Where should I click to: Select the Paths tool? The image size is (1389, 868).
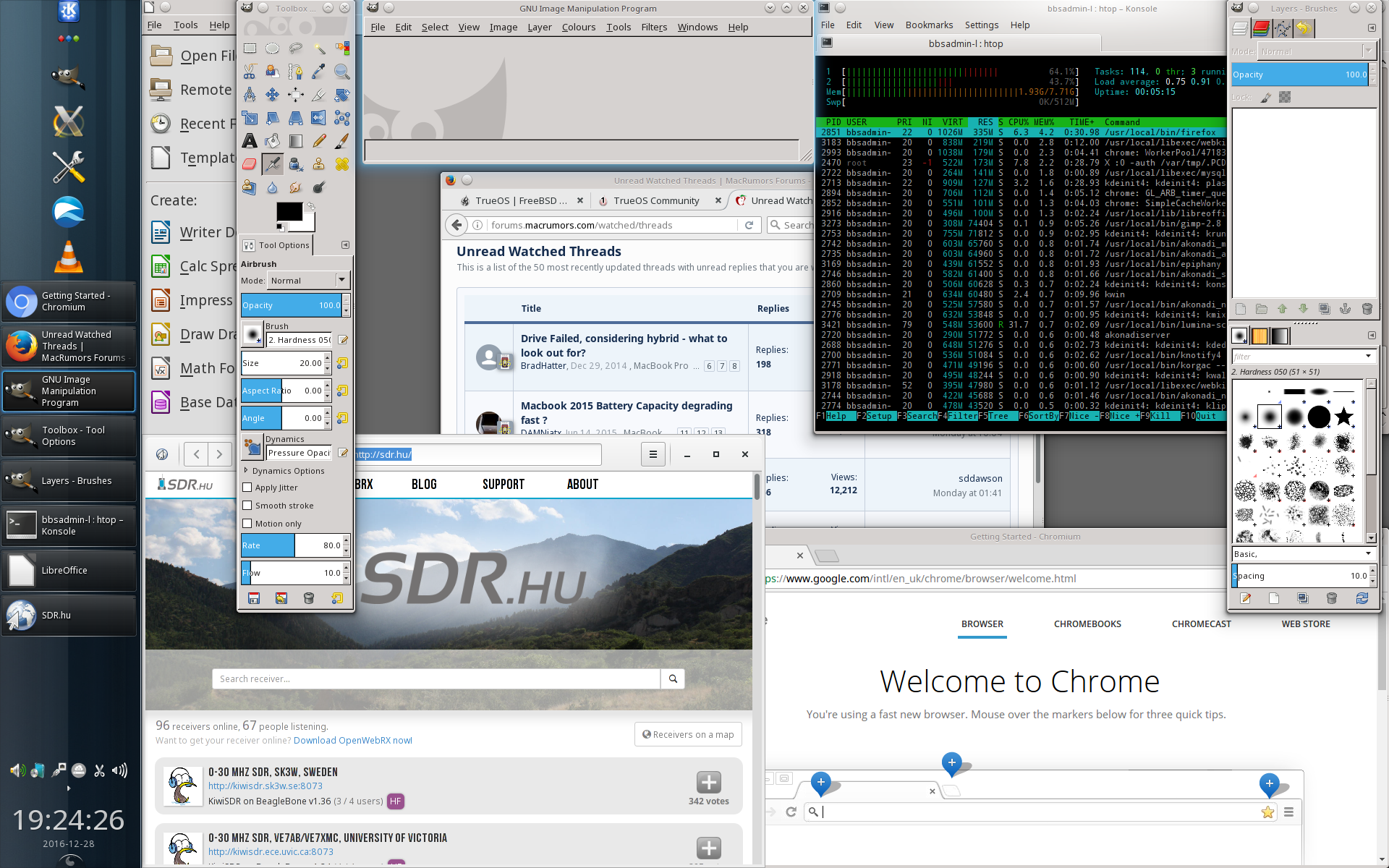pos(296,72)
